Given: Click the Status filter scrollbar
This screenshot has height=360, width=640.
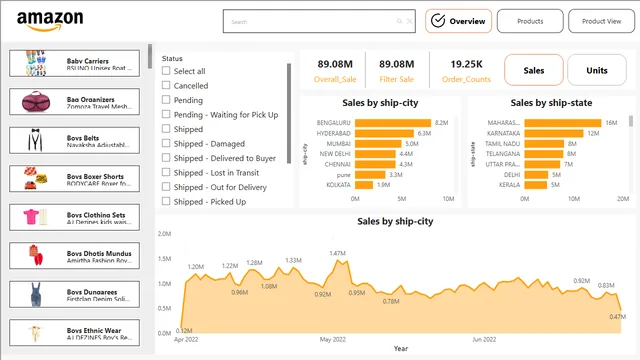Looking at the screenshot, I should 289,113.
